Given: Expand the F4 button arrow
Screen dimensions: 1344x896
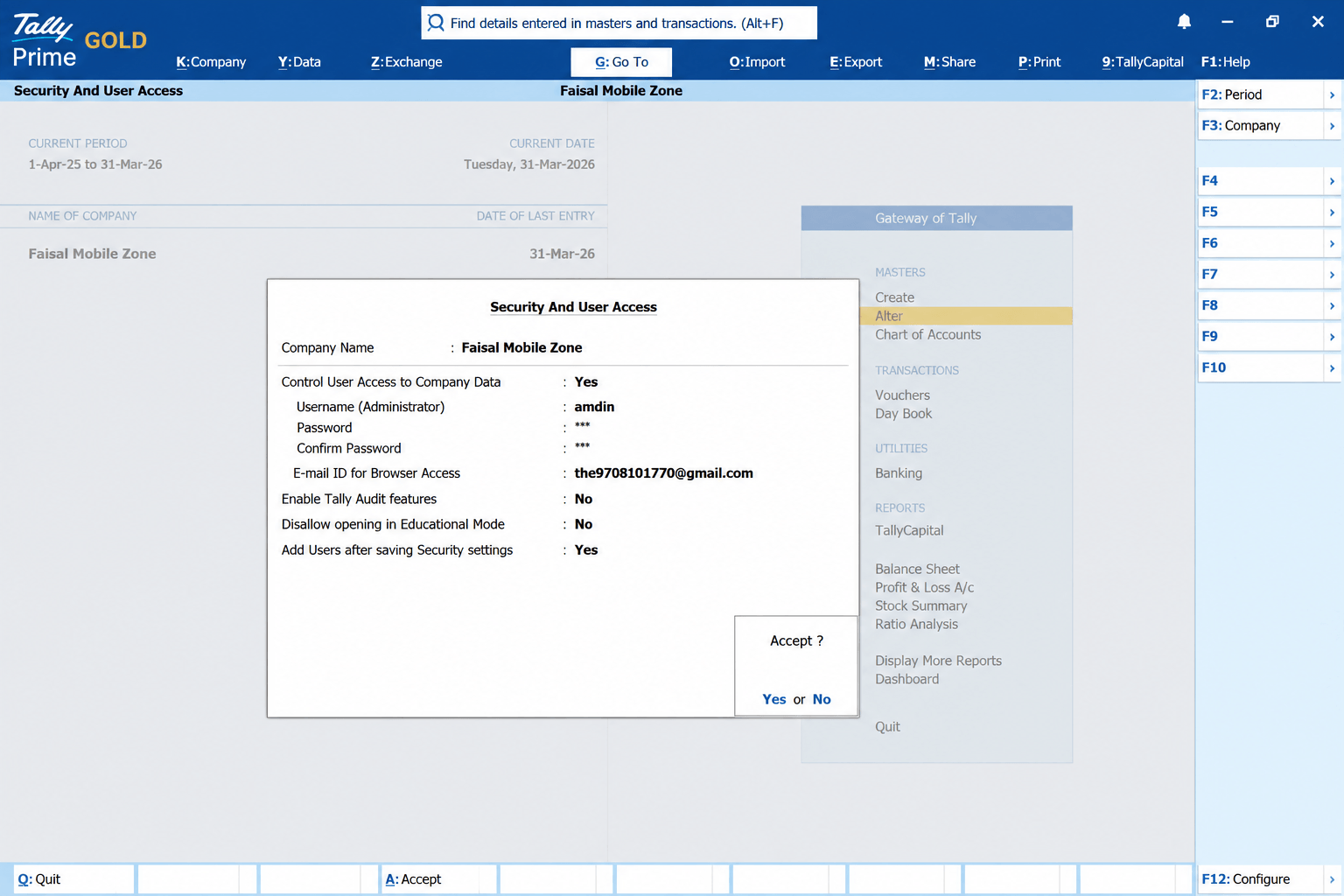Looking at the screenshot, I should point(1332,181).
